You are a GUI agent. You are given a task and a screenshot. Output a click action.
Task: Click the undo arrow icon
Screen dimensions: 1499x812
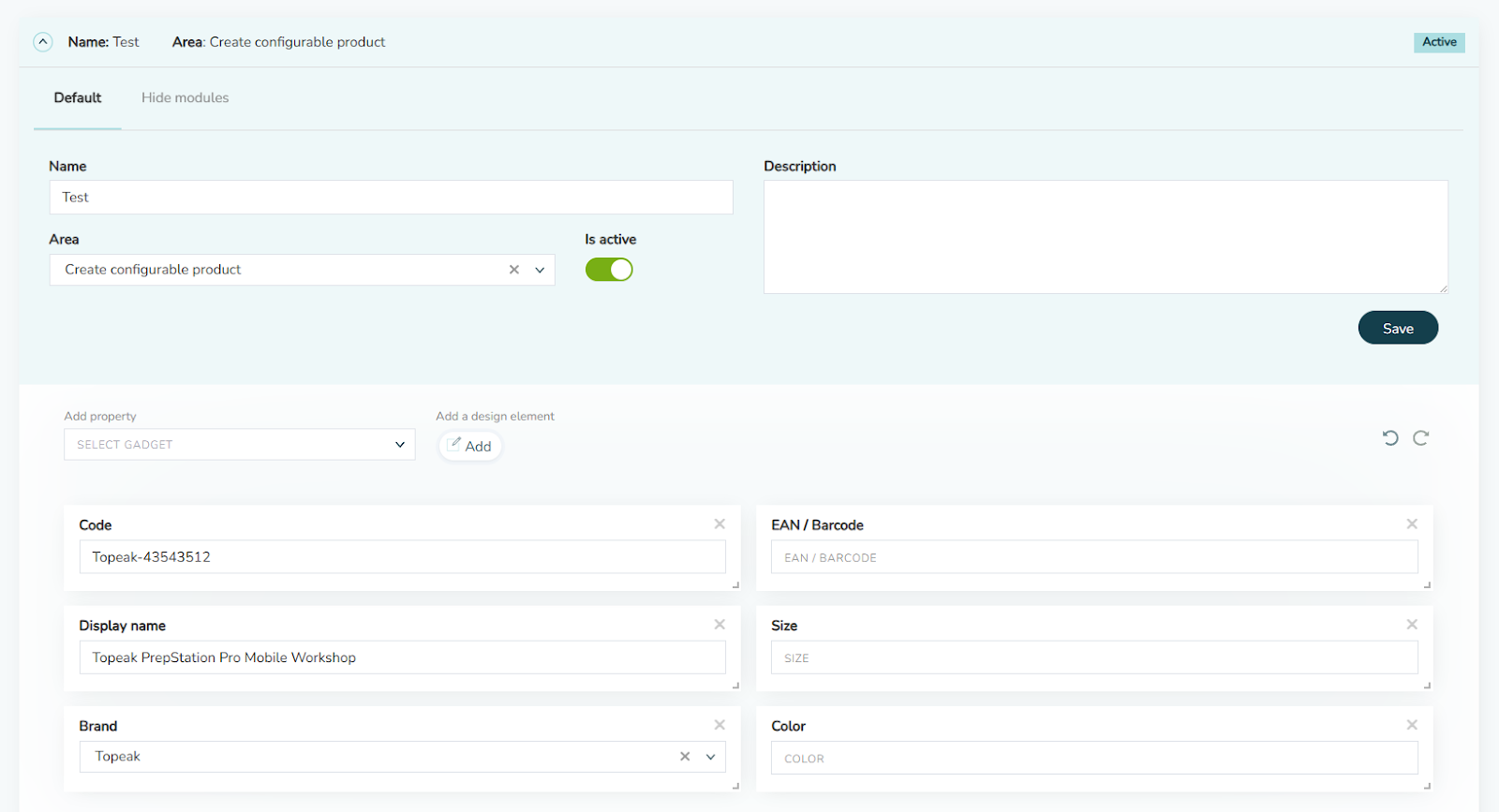pos(1390,437)
